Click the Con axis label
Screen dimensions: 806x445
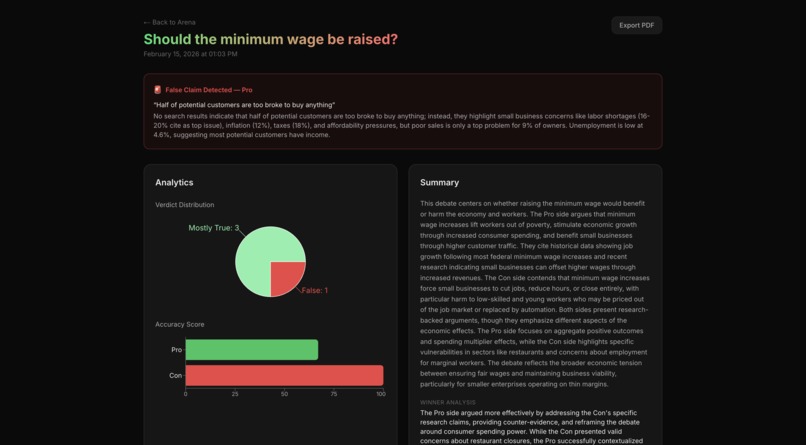point(175,376)
